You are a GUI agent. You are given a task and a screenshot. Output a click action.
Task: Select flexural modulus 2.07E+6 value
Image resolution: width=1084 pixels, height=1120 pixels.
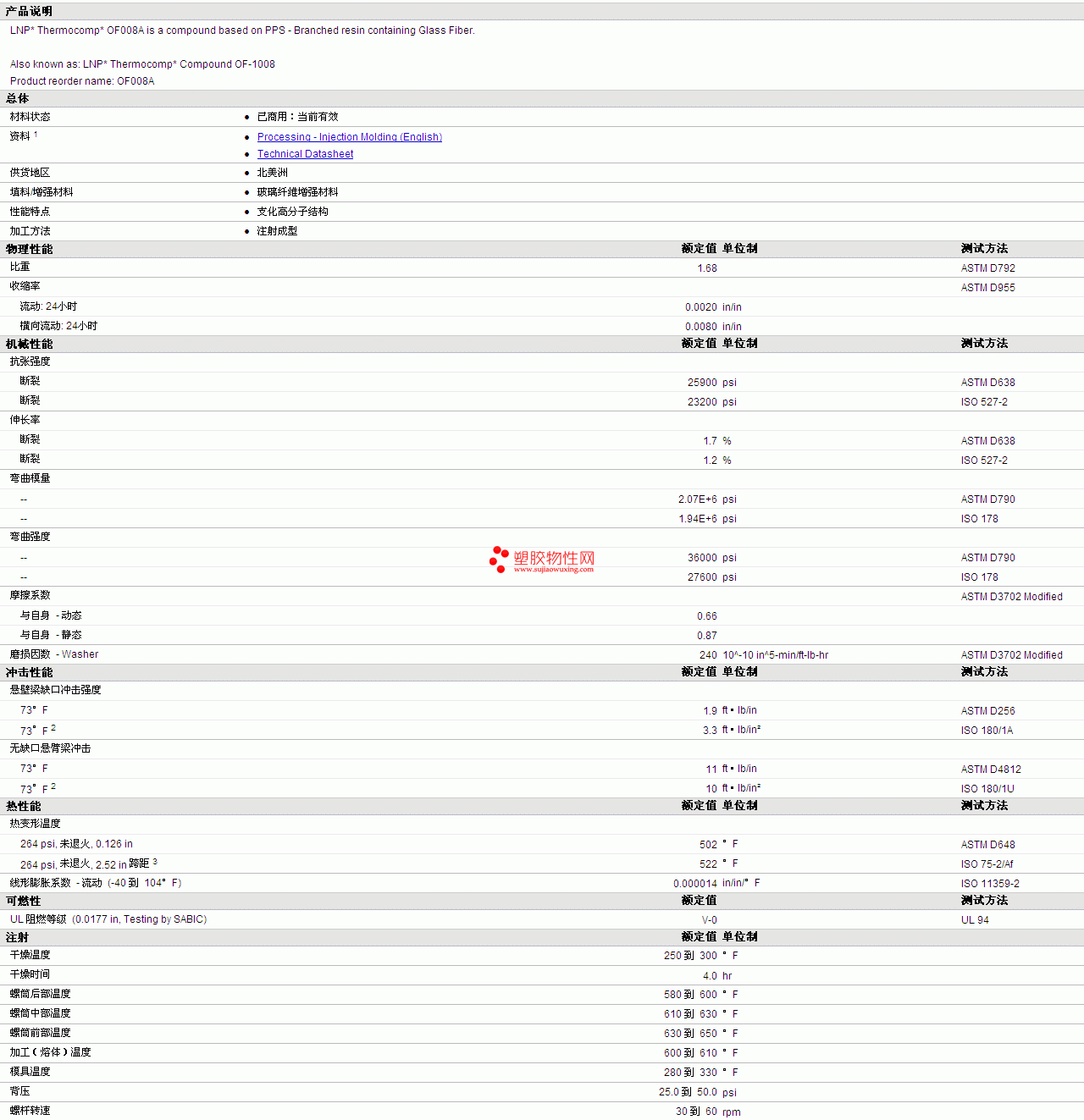click(x=698, y=499)
